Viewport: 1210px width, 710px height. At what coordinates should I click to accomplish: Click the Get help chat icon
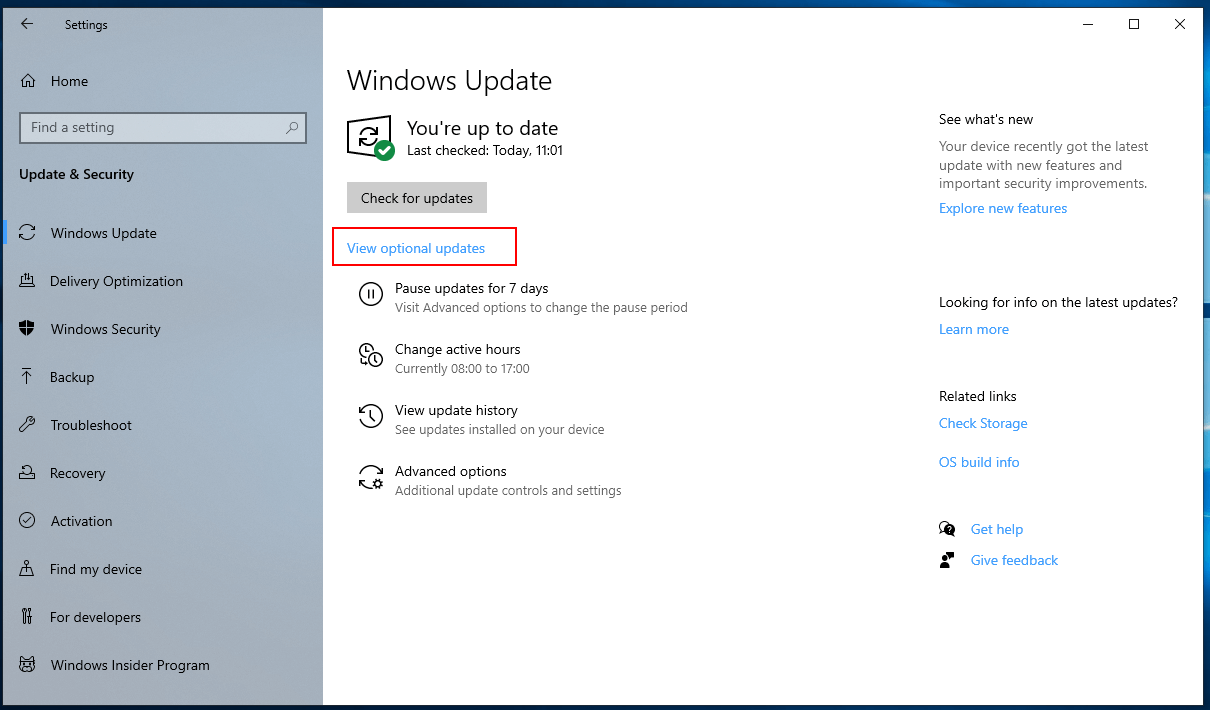(x=947, y=529)
